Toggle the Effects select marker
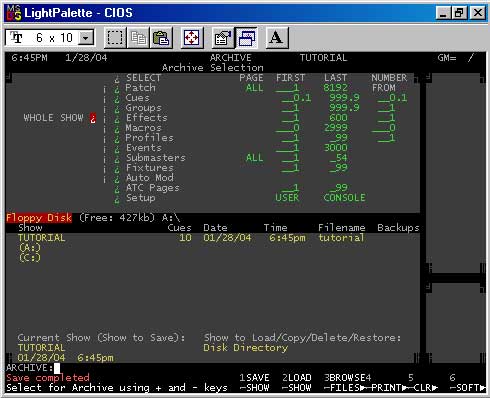This screenshot has width=490, height=398. [x=117, y=119]
